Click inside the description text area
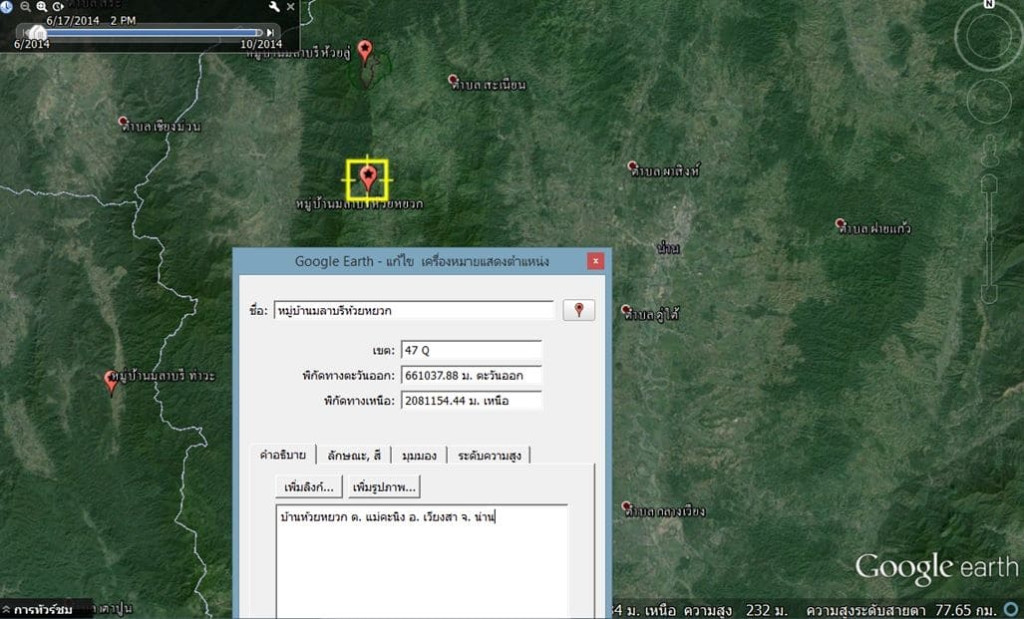The height and width of the screenshot is (619, 1024). pyautogui.click(x=422, y=561)
